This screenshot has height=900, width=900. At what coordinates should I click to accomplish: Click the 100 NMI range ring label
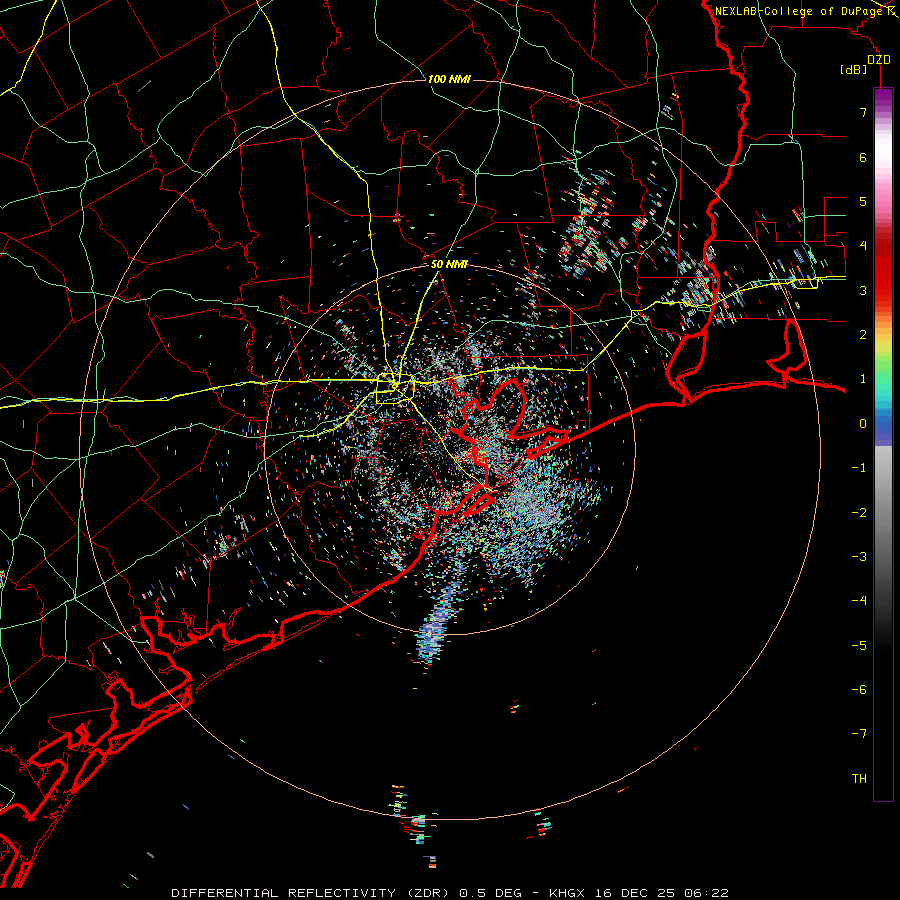pos(449,79)
